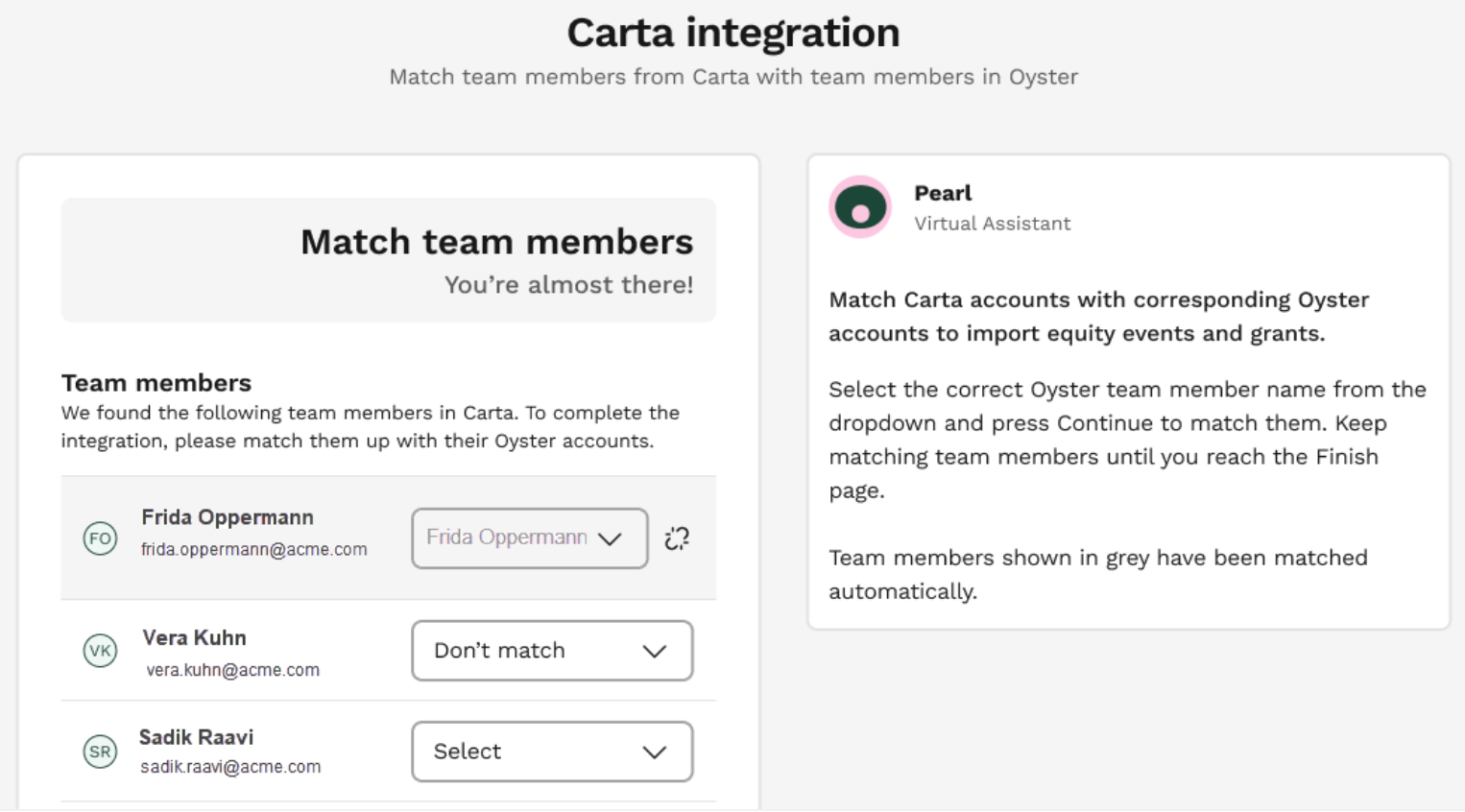Viewport: 1465px width, 812px height.
Task: Click the bold Sadik Raavi team member name
Action: click(x=197, y=737)
